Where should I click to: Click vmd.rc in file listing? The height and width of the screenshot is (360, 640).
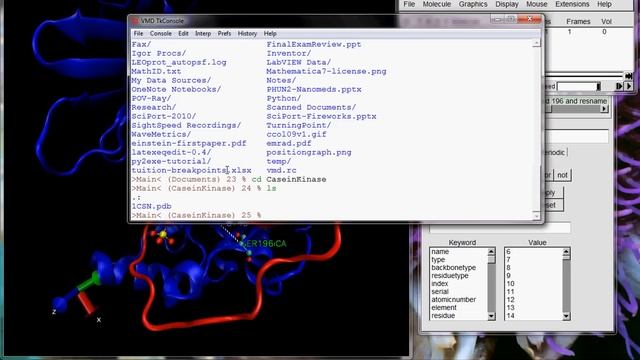[281, 170]
